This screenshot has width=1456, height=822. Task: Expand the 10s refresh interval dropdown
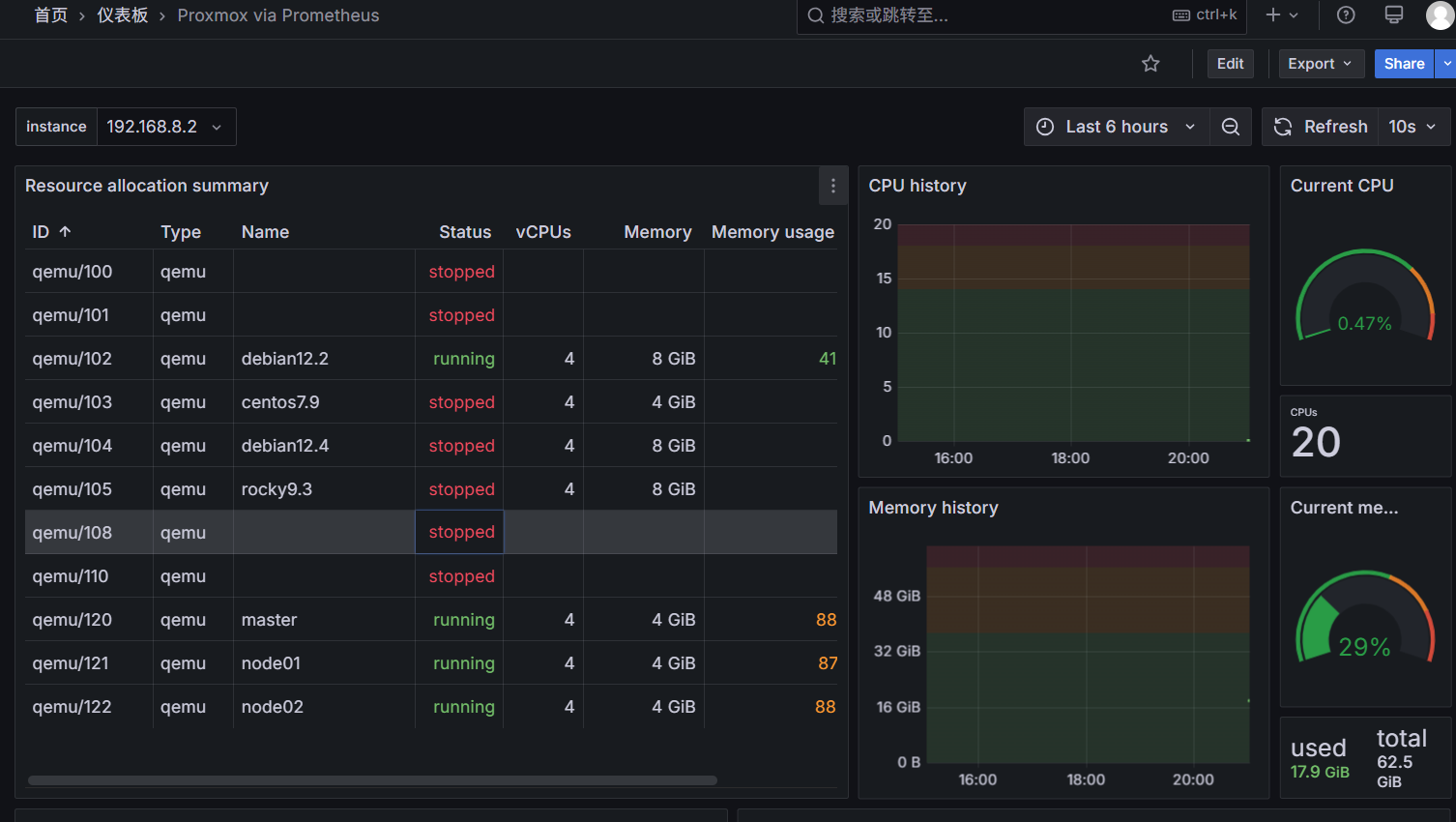1412,127
